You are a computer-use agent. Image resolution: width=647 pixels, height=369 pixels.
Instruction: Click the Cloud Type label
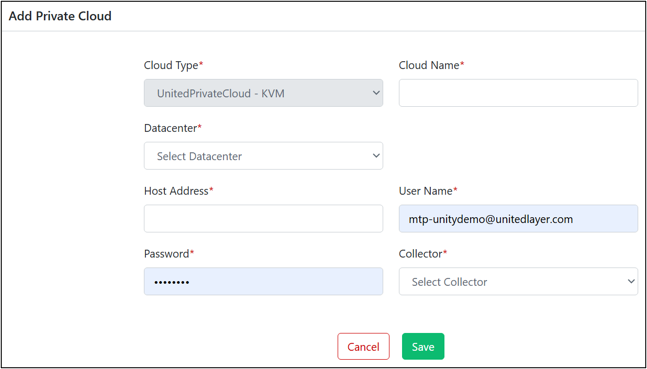174,65
